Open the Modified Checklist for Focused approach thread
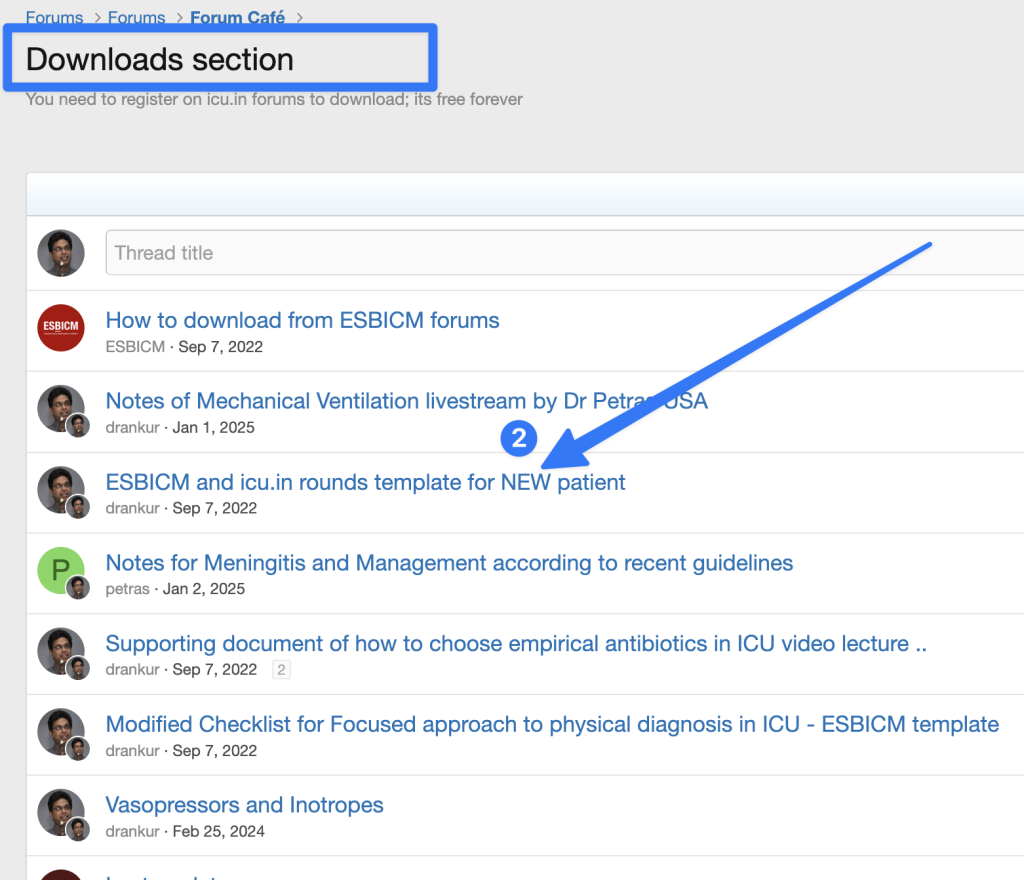 552,725
